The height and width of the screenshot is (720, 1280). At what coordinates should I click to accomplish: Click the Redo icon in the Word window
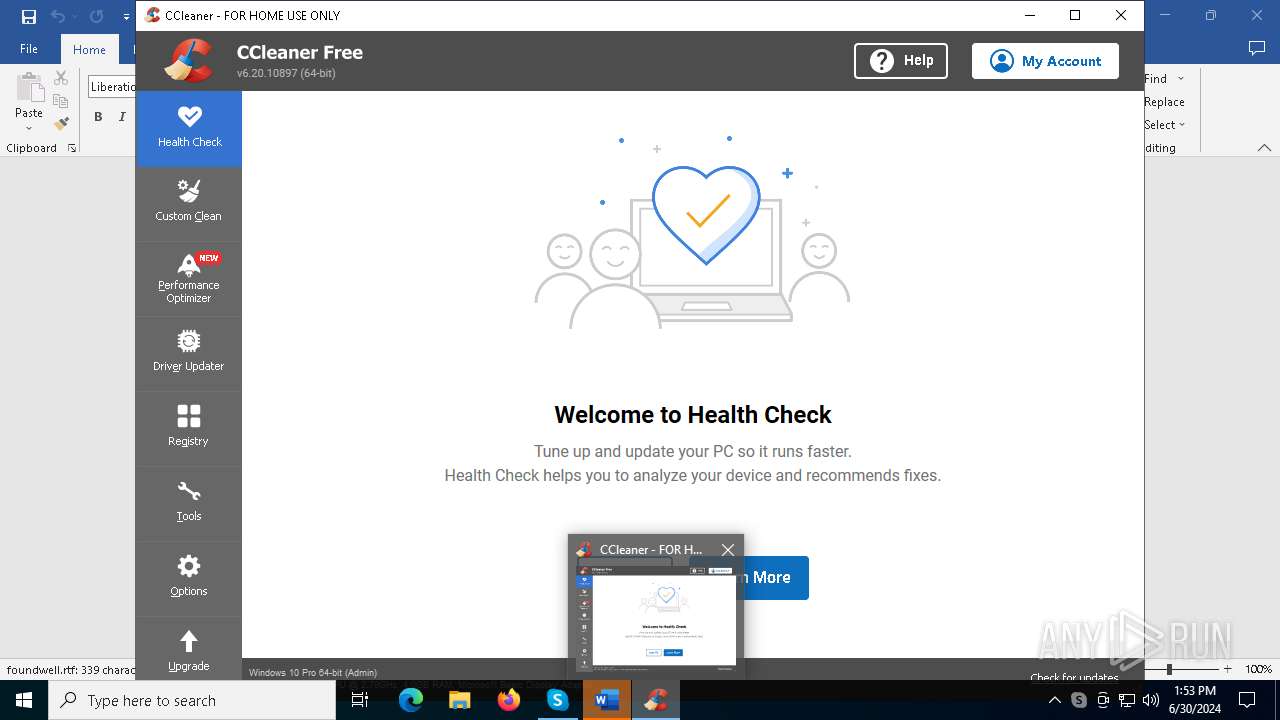(x=96, y=16)
